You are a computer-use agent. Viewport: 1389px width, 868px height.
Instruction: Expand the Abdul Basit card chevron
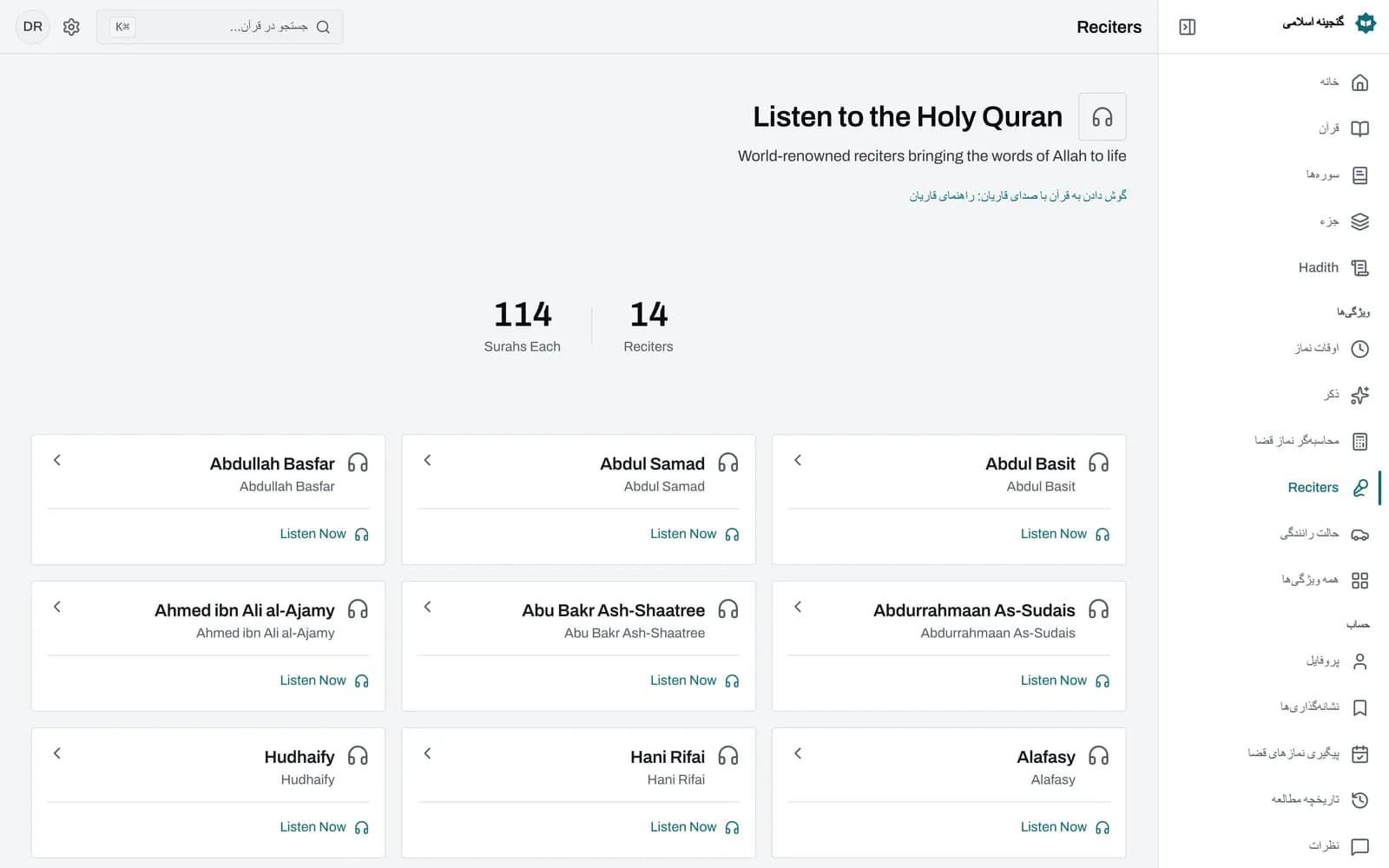pos(798,460)
